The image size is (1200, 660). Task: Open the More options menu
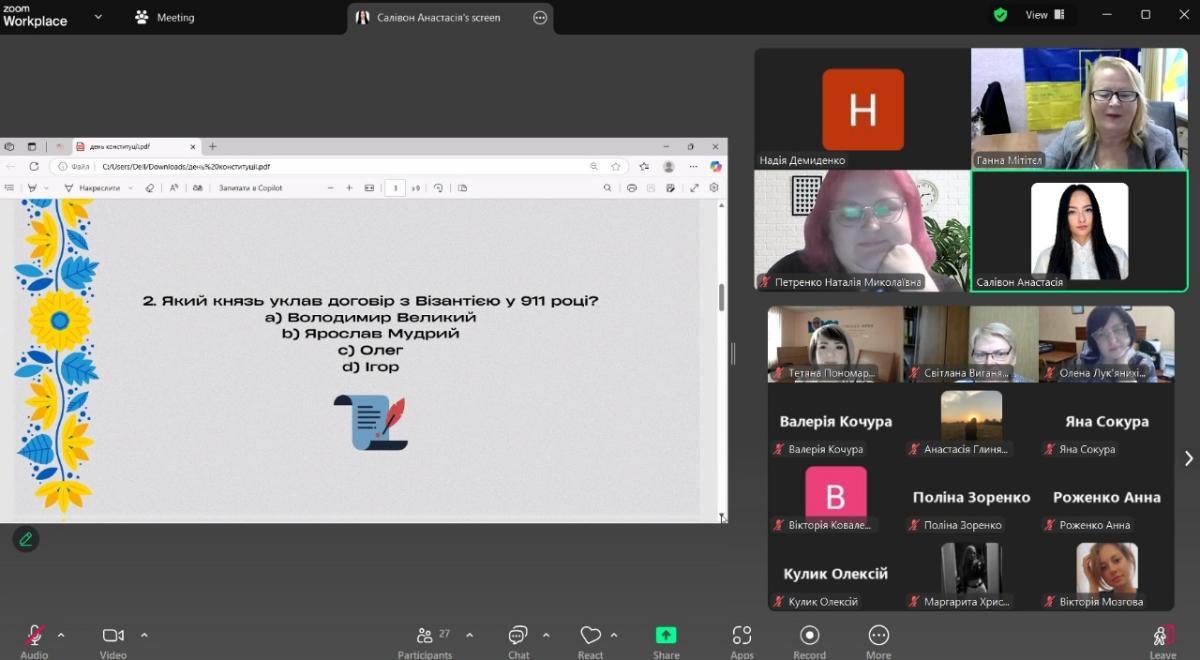[x=878, y=640]
